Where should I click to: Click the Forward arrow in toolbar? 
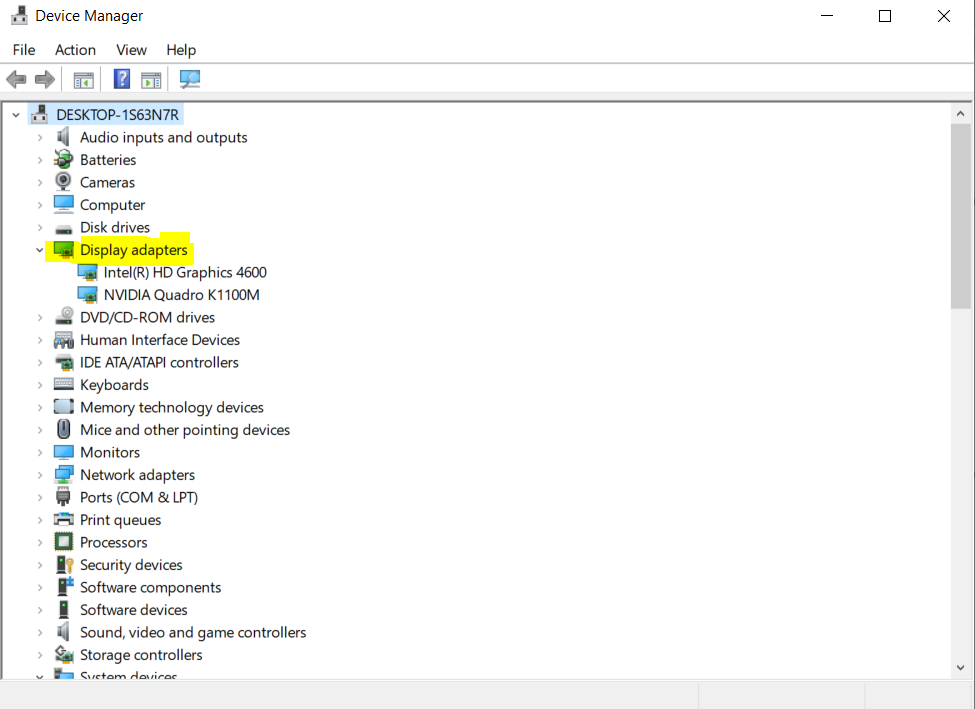click(45, 80)
